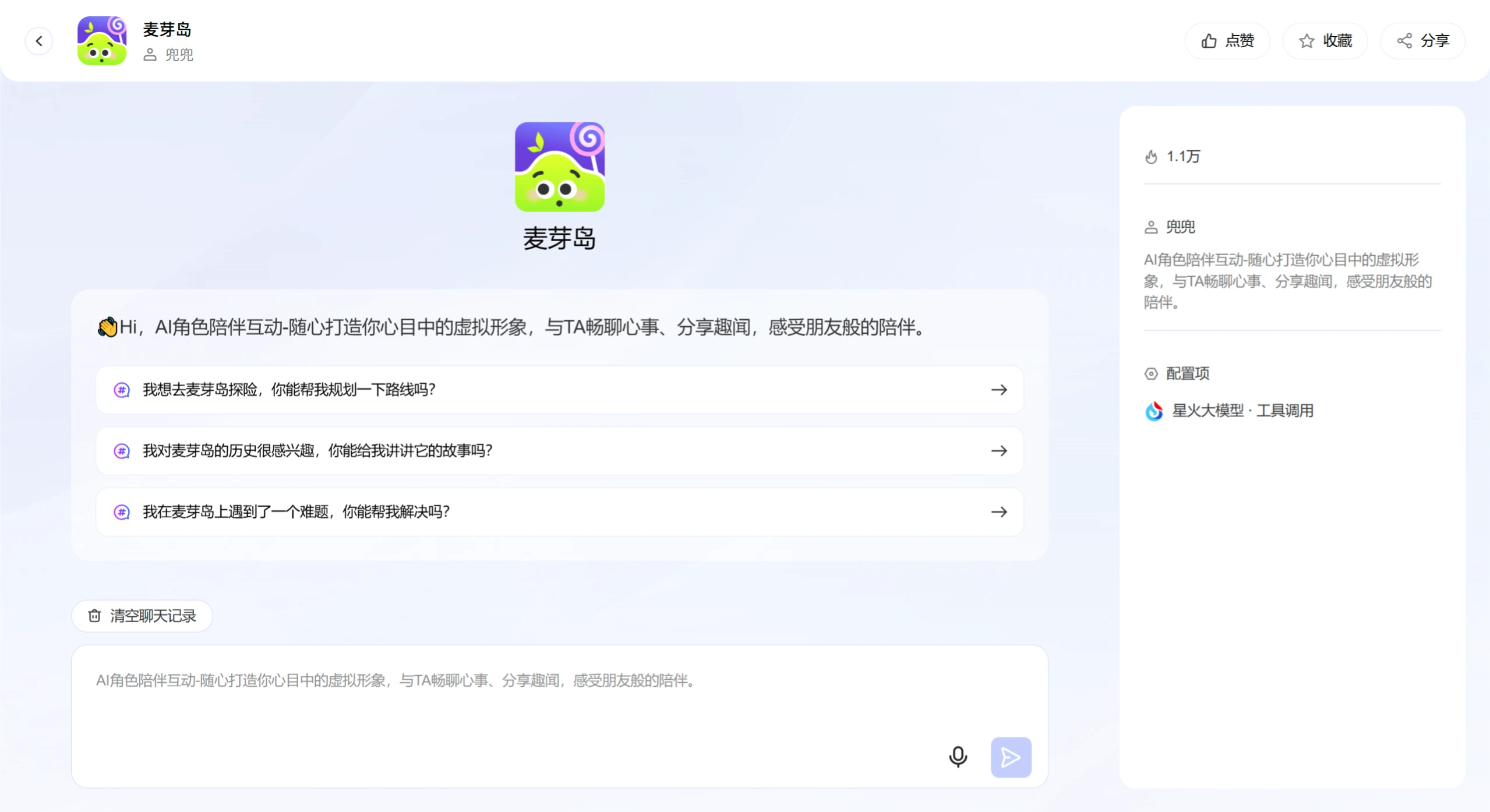Click the star icon beside 收藏
Screen dimensions: 1490x812
click(x=1306, y=40)
